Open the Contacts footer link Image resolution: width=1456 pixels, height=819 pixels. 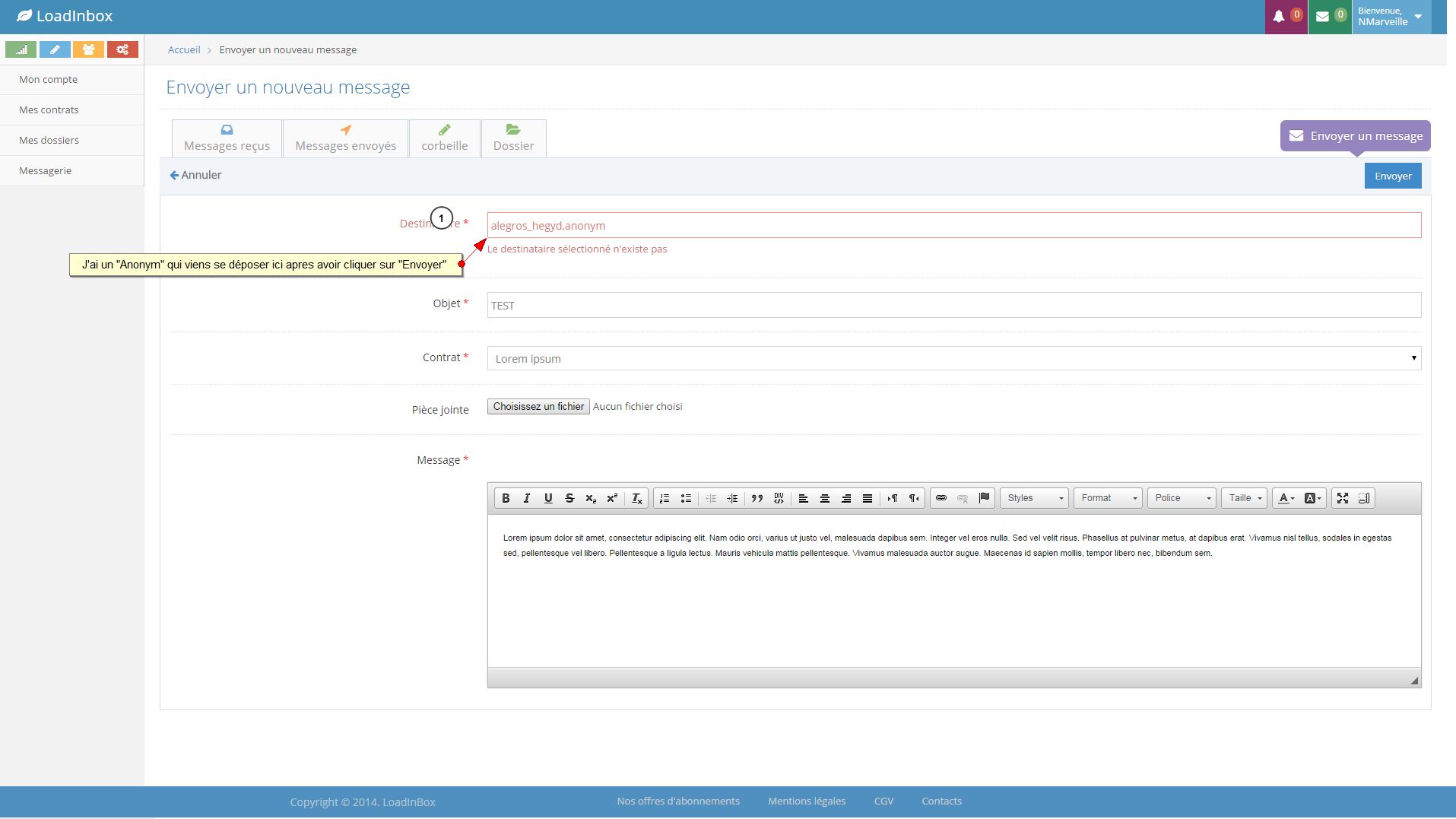click(942, 801)
